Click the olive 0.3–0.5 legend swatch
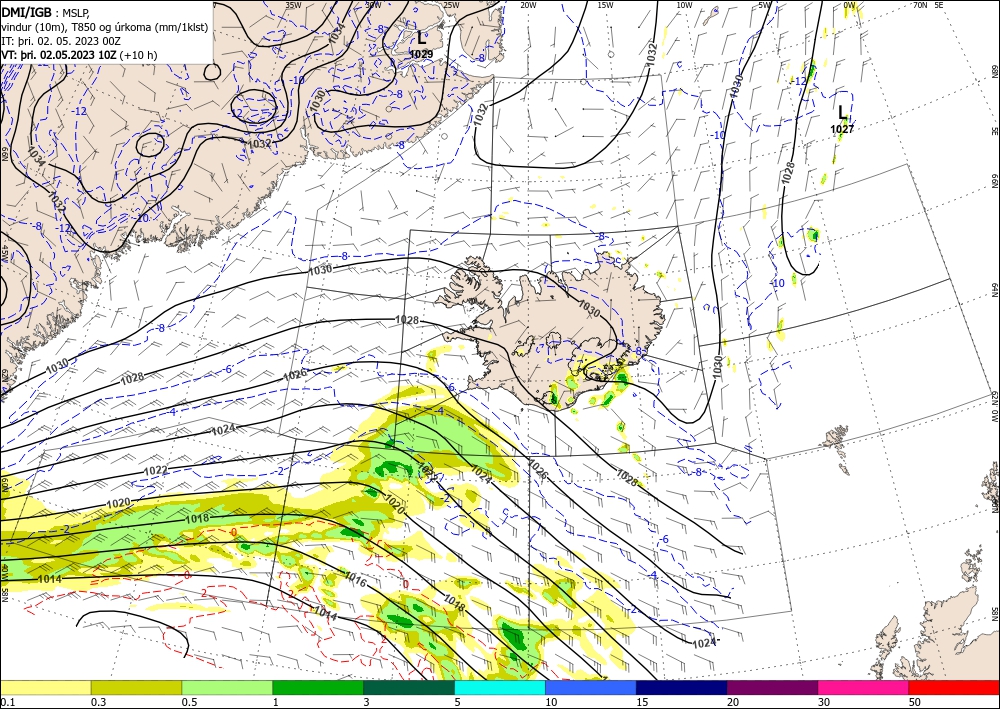Viewport: 1000px width, 709px height. (136, 687)
